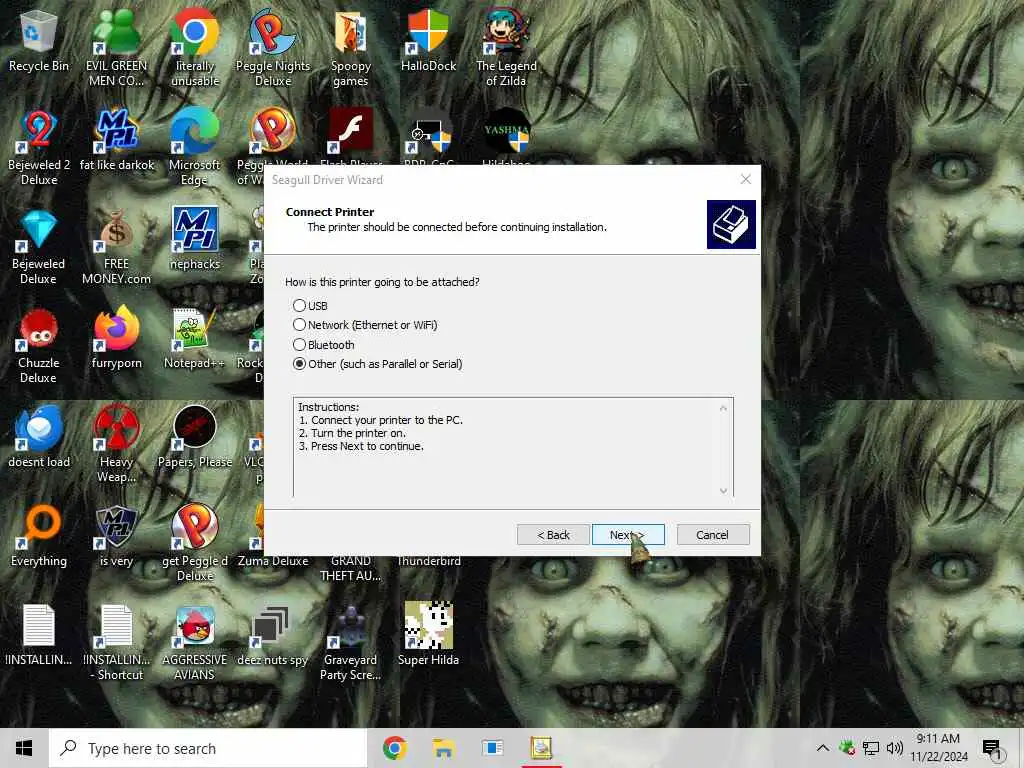The image size is (1024, 768).
Task: Select the Graveyard Party Scre... icon
Action: 351,643
